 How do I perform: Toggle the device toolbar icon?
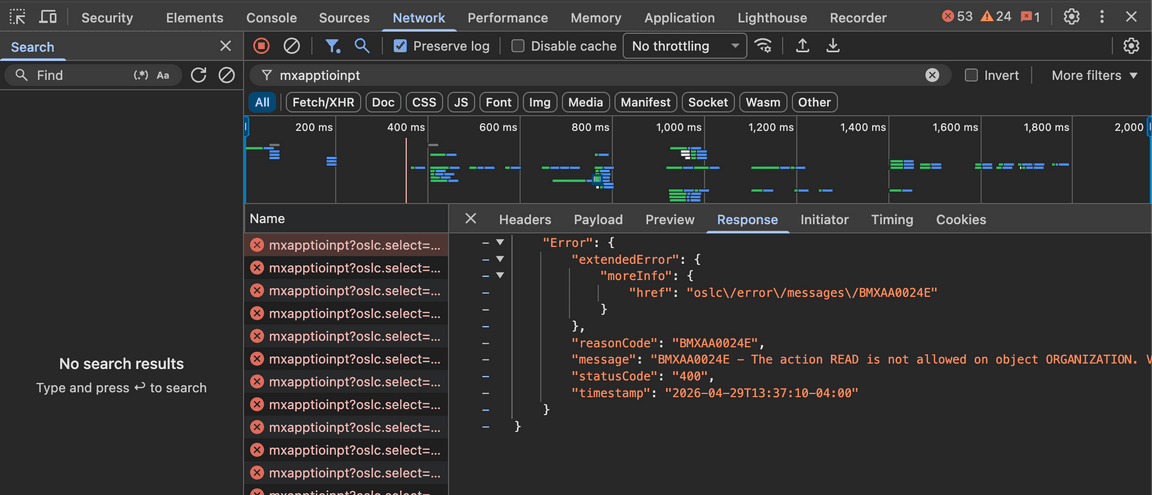(x=48, y=17)
